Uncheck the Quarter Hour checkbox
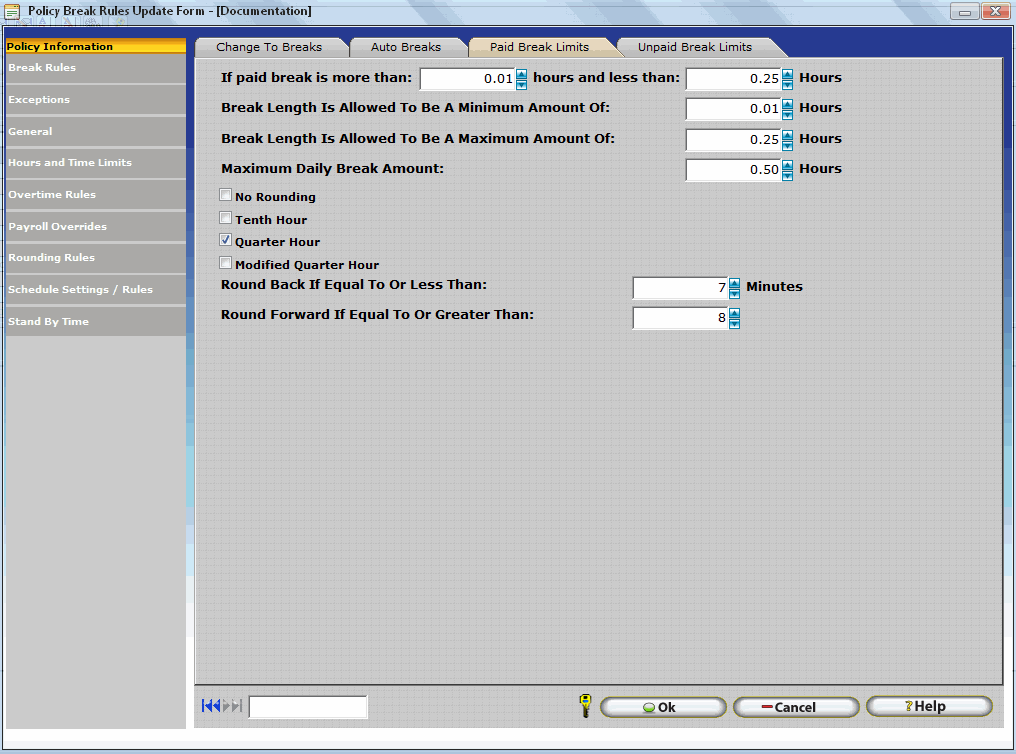1016x754 pixels. 226,241
